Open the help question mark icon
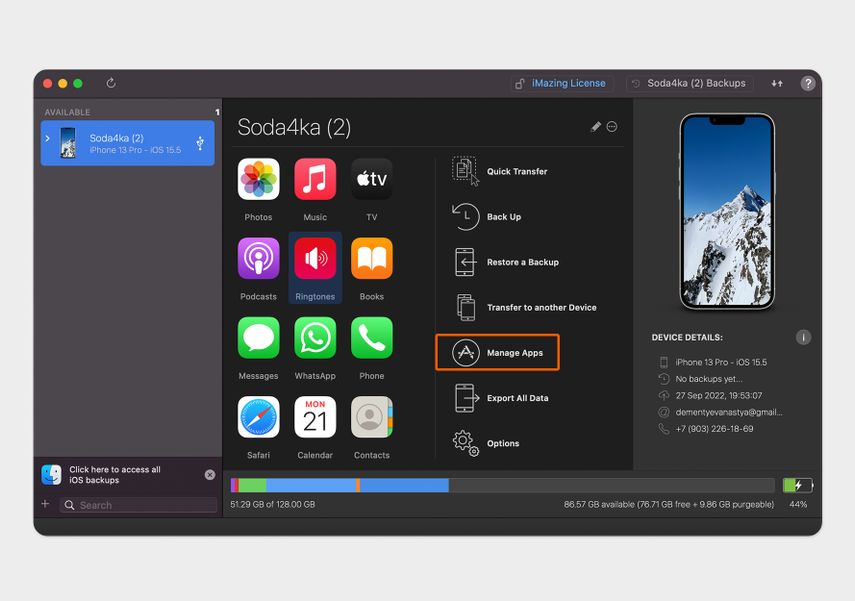Image resolution: width=855 pixels, height=601 pixels. click(808, 83)
